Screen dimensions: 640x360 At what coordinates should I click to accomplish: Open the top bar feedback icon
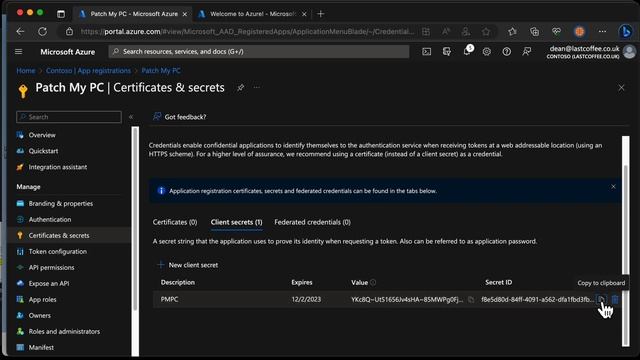pyautogui.click(x=527, y=52)
